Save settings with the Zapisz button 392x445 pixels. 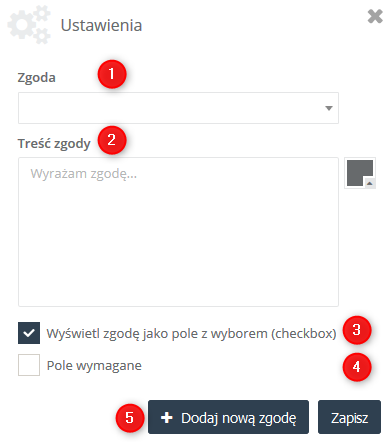(349, 417)
